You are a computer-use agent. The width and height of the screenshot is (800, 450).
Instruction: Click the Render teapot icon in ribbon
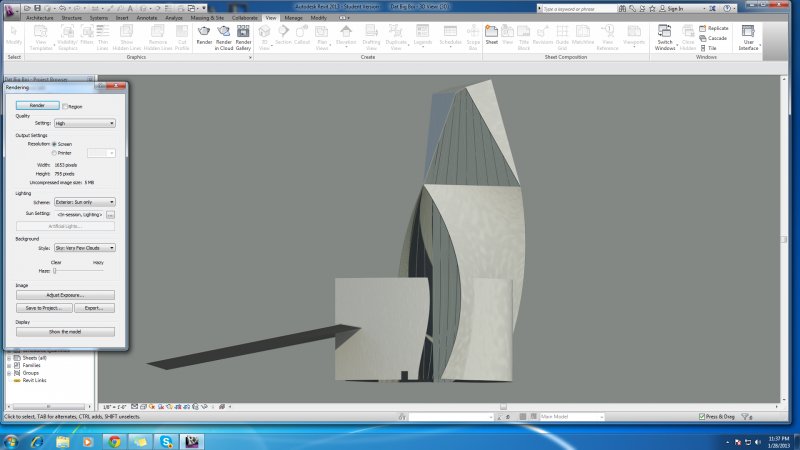point(204,34)
